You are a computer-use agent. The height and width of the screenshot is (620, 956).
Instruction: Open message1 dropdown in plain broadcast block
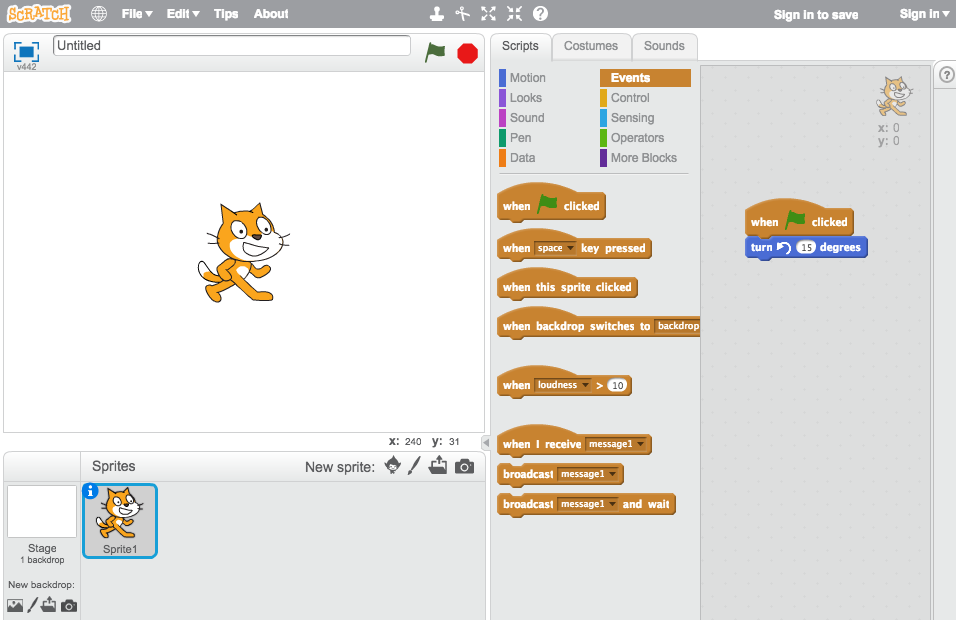588,474
